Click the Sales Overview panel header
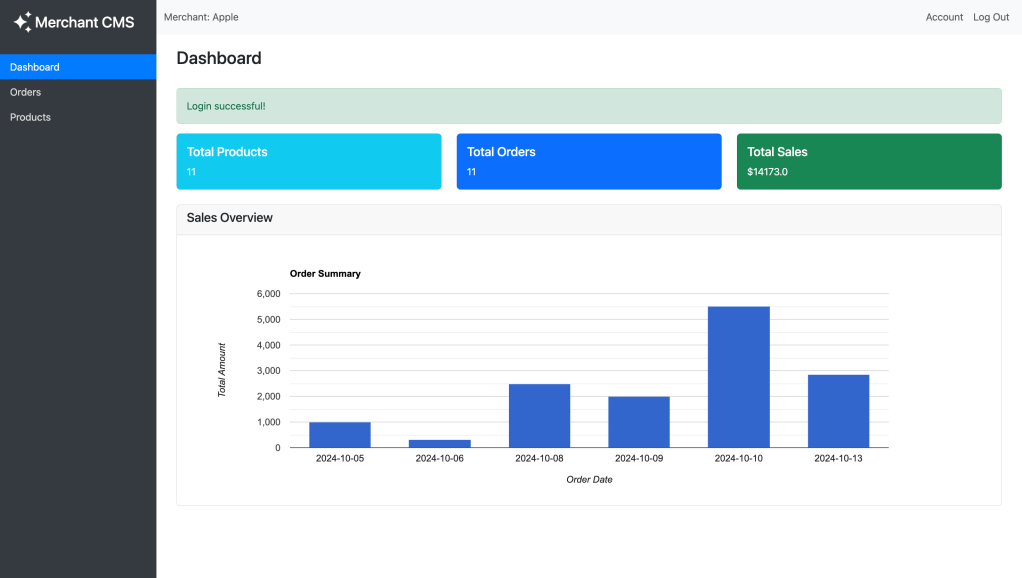The height and width of the screenshot is (578, 1022). 589,218
